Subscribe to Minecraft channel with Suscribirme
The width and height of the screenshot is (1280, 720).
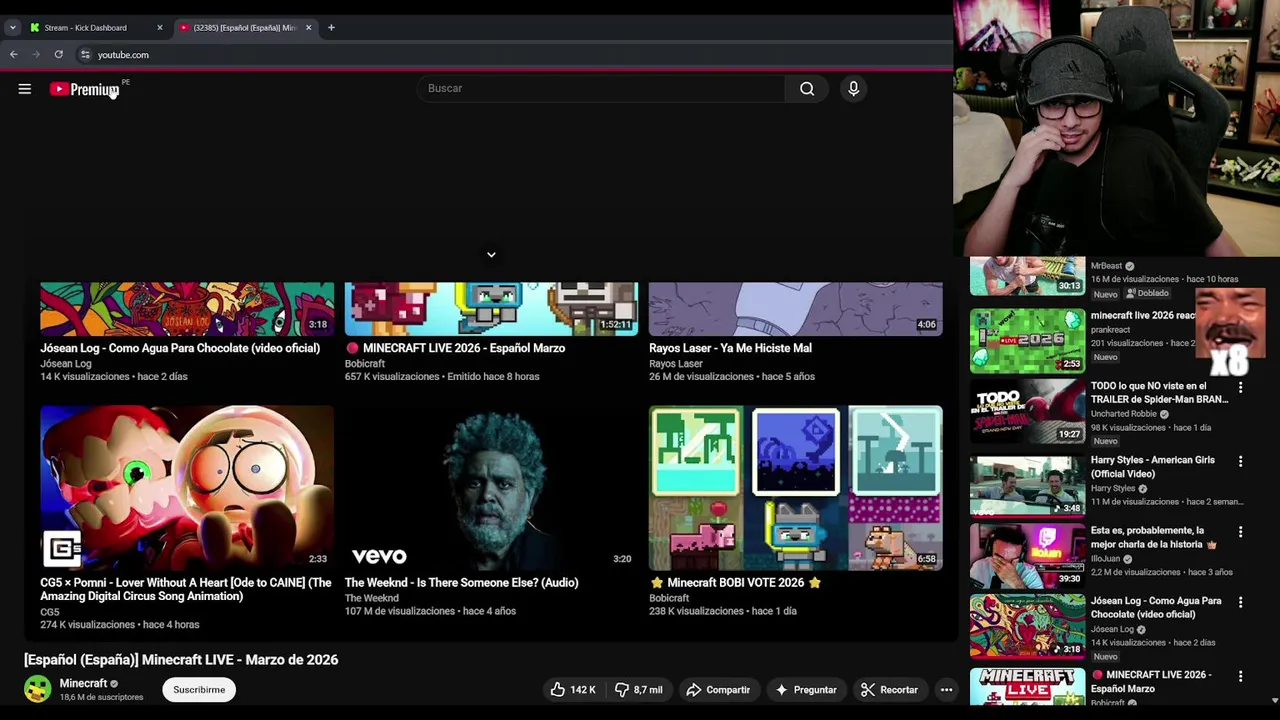pyautogui.click(x=199, y=690)
